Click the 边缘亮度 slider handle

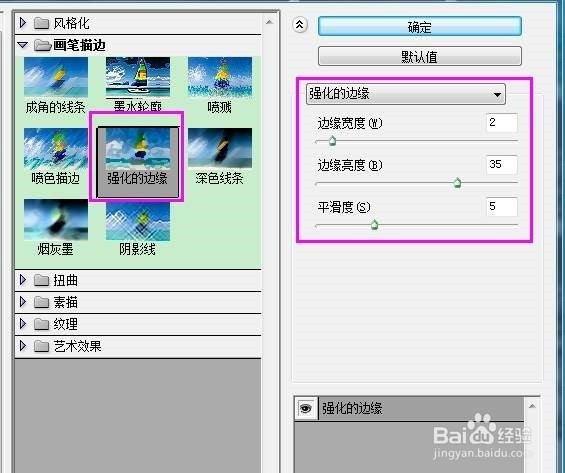[457, 183]
